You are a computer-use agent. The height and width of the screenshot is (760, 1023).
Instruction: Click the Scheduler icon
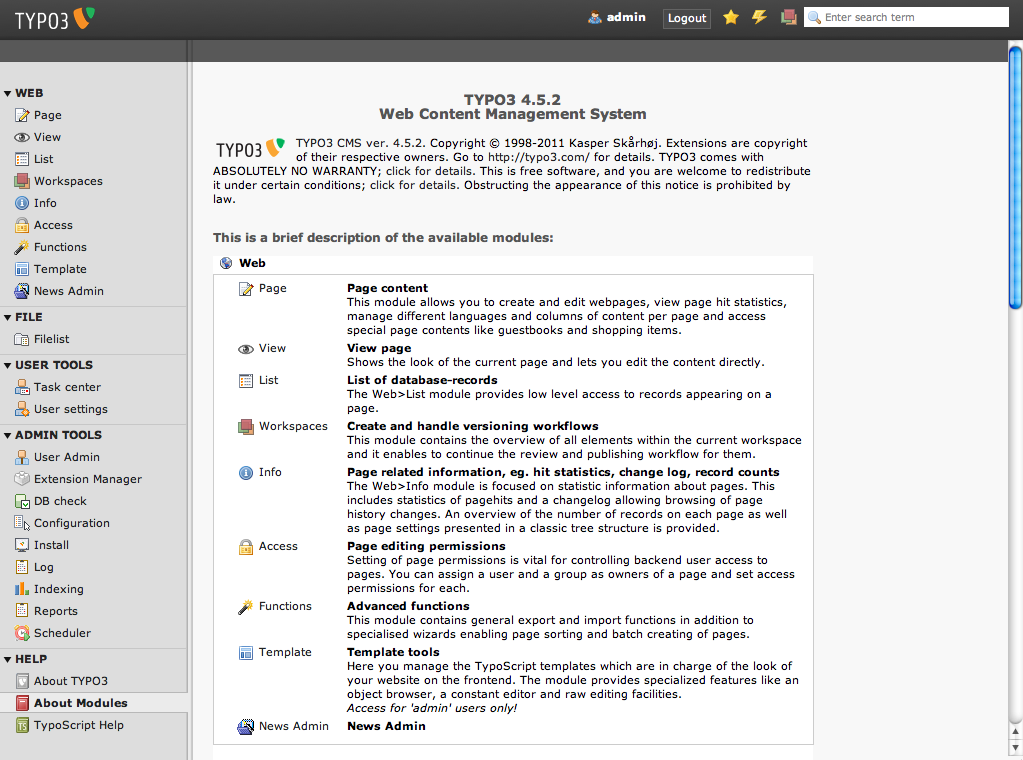[x=22, y=633]
